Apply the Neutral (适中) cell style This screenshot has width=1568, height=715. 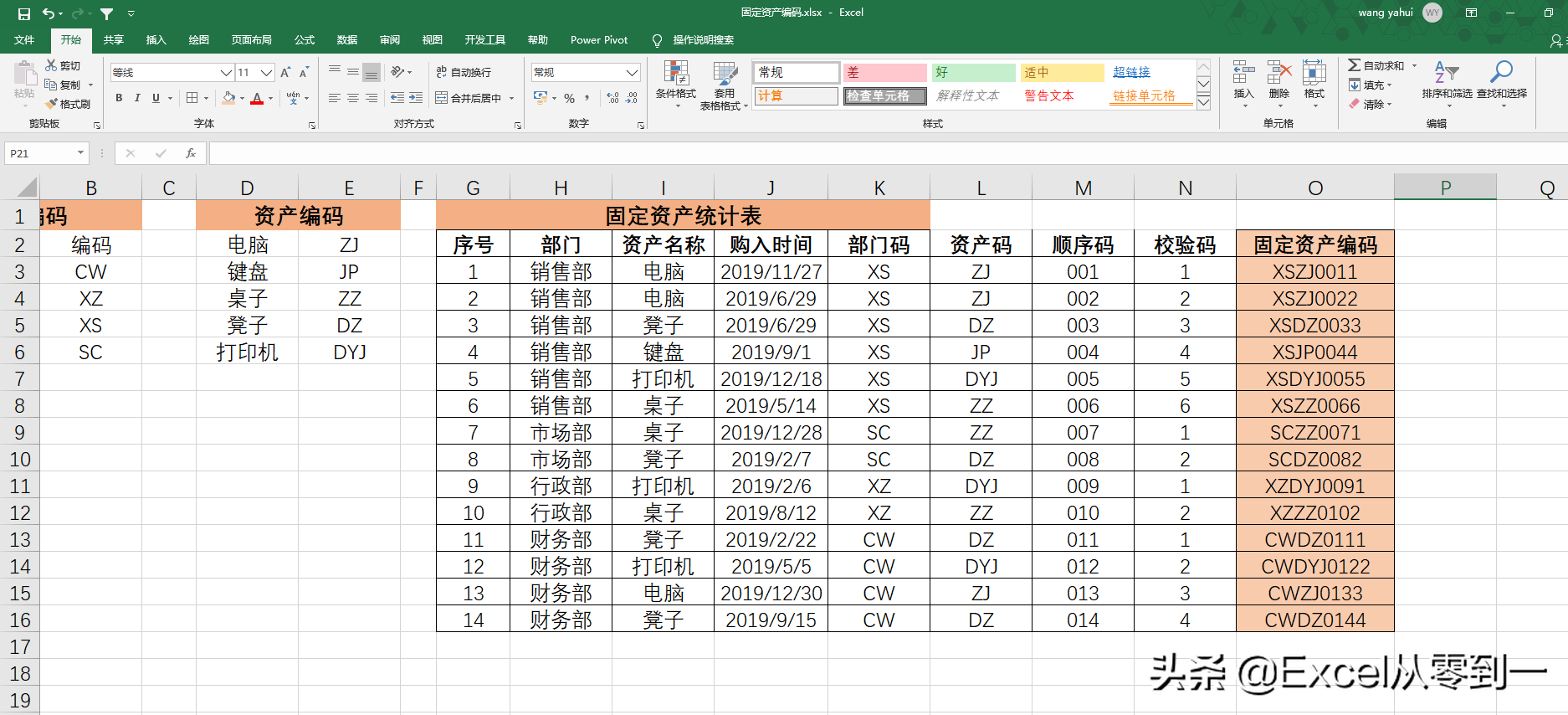point(1062,73)
